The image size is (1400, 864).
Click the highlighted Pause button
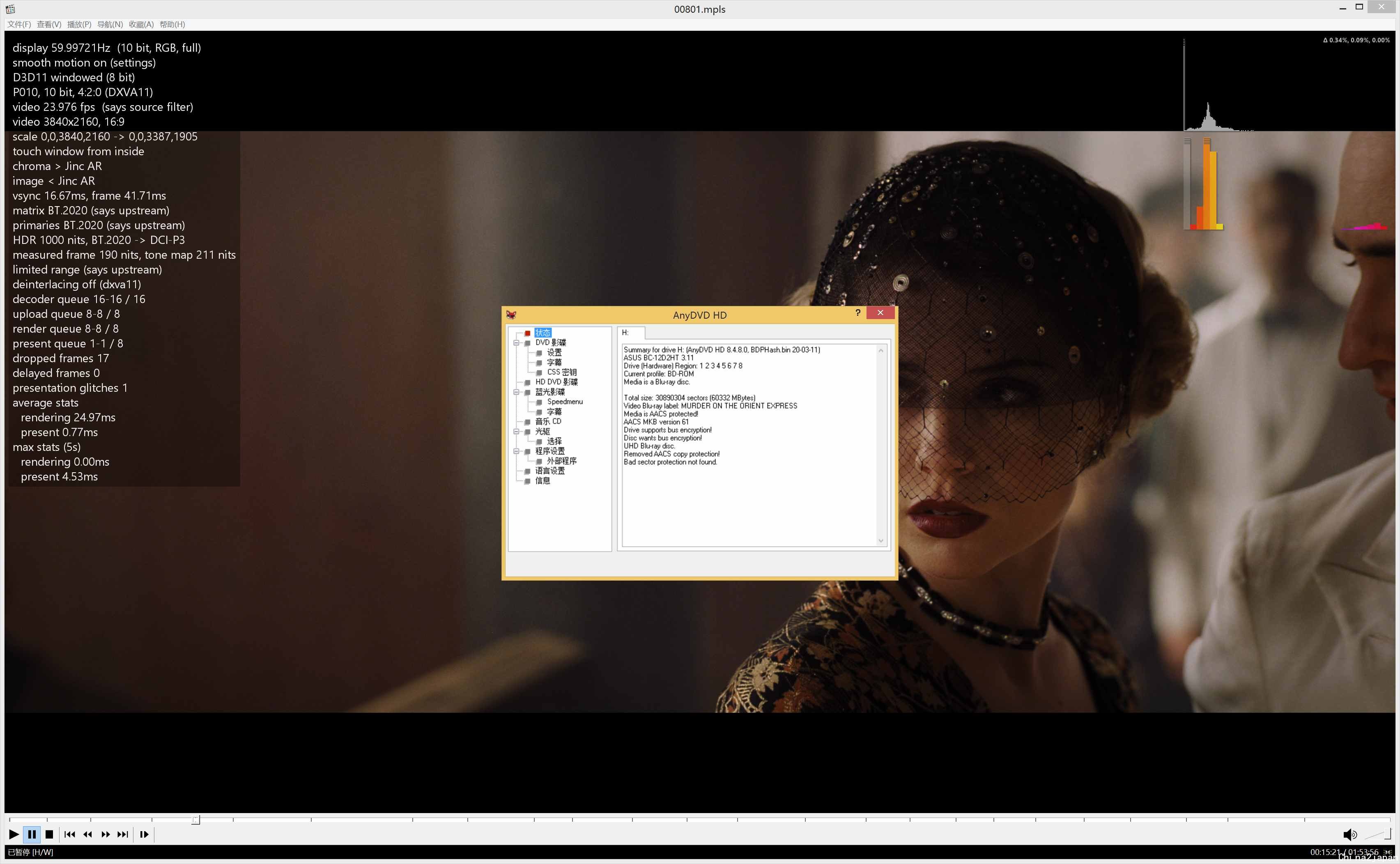tap(32, 834)
